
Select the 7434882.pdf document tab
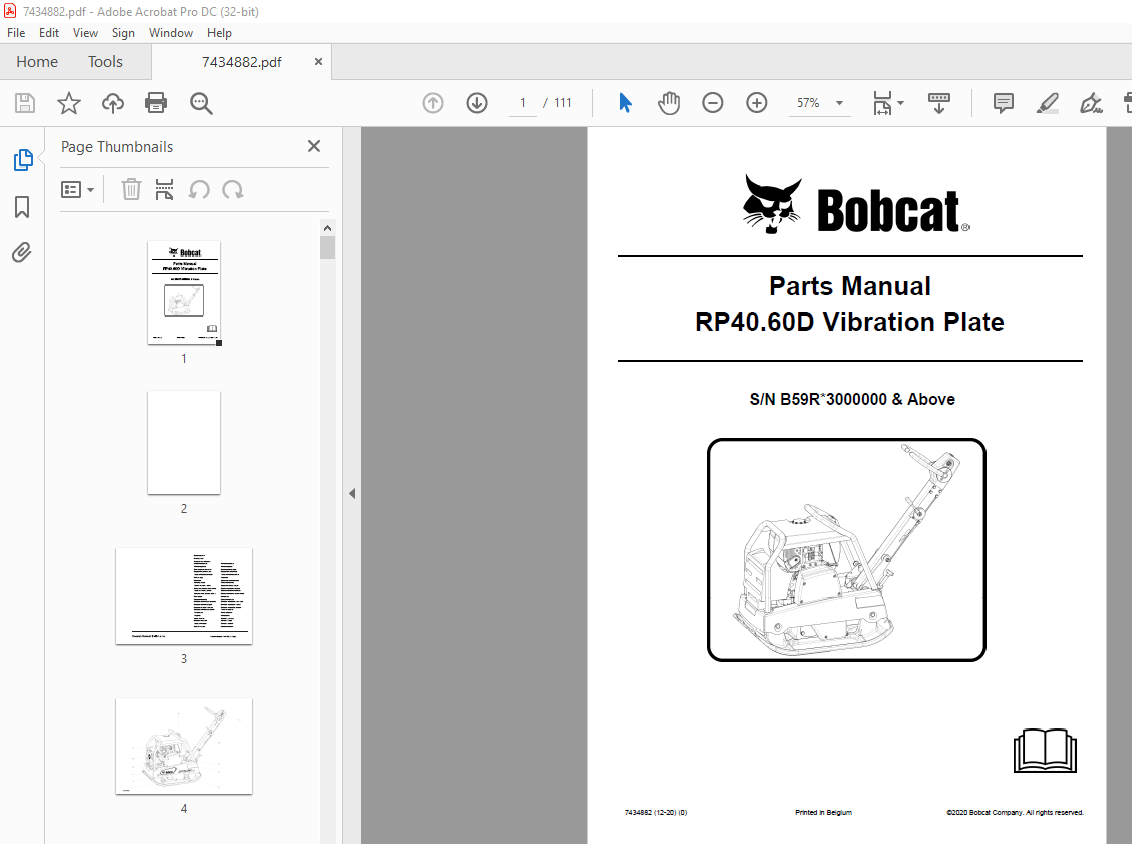click(241, 62)
